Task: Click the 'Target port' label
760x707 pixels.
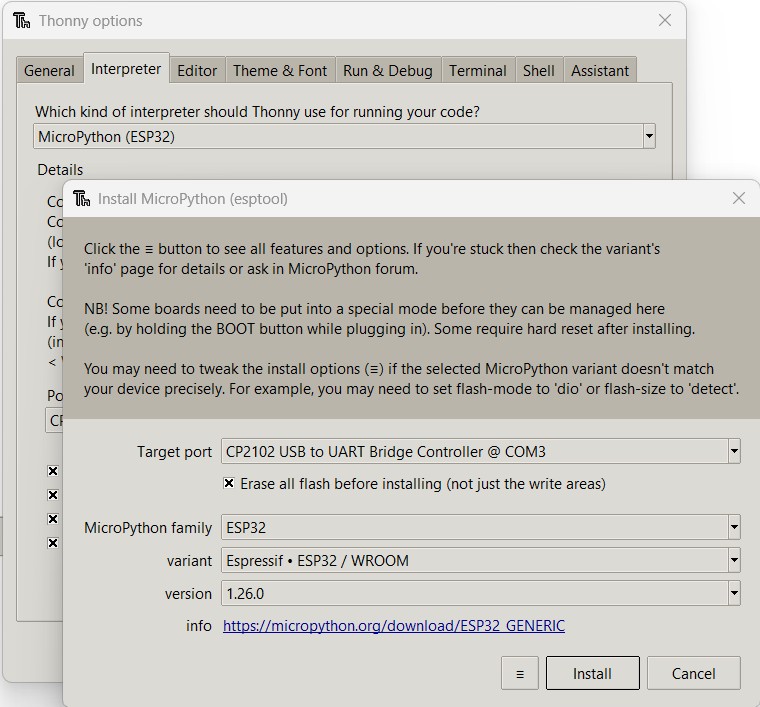Action: click(x=174, y=452)
